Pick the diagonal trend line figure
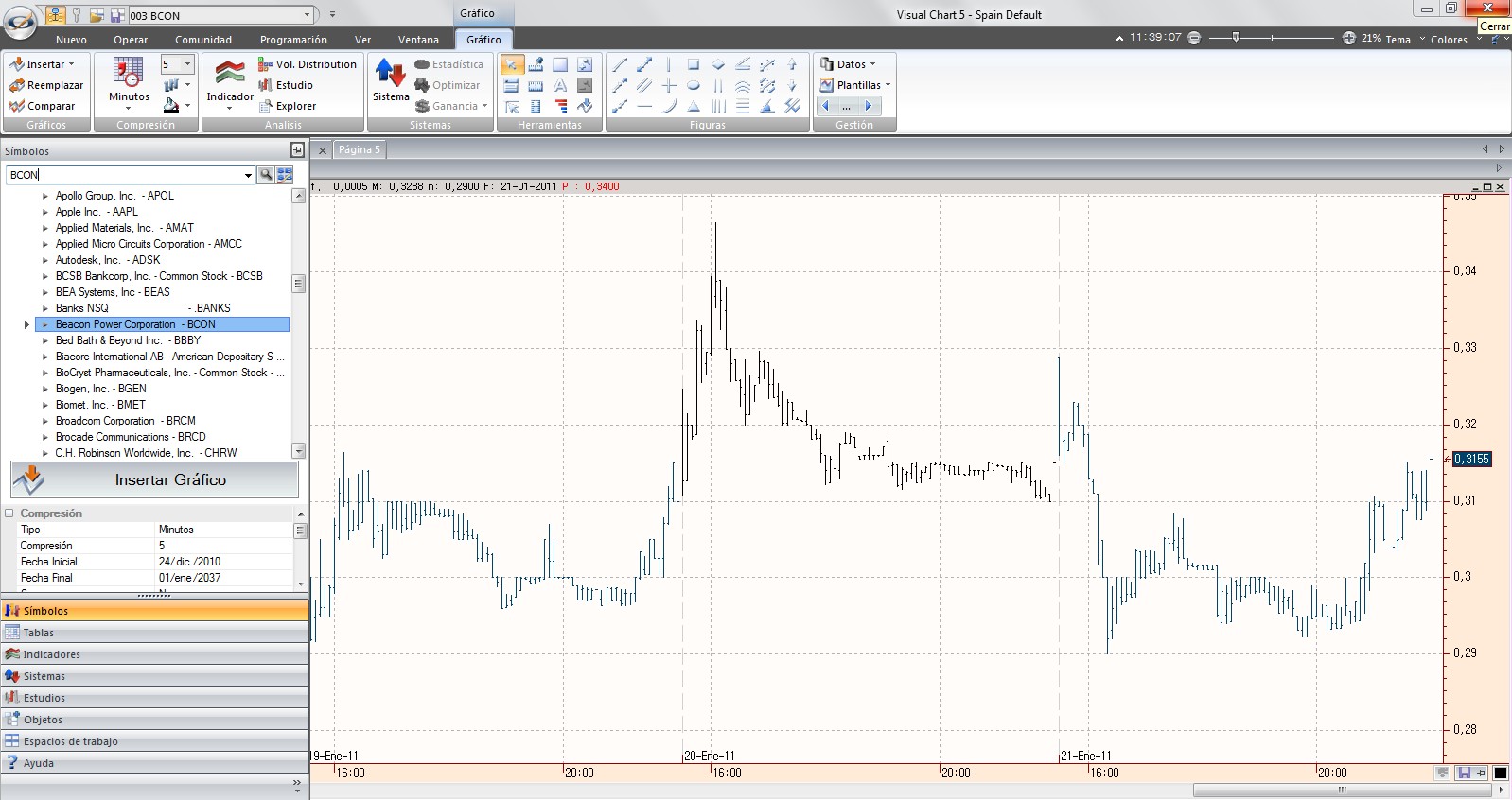 (620, 64)
